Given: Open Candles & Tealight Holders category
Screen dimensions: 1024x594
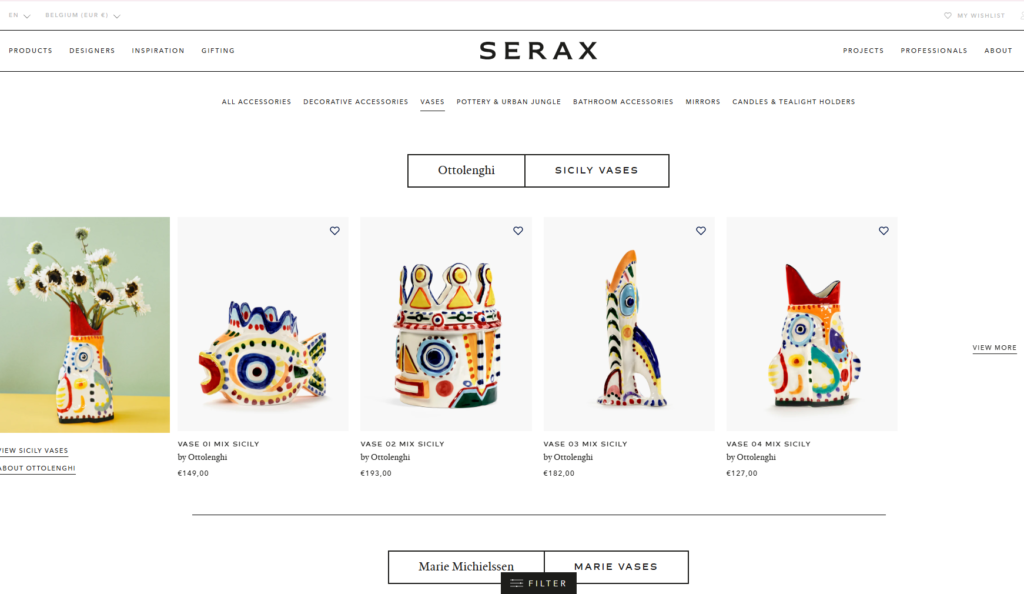Looking at the screenshot, I should (x=793, y=102).
